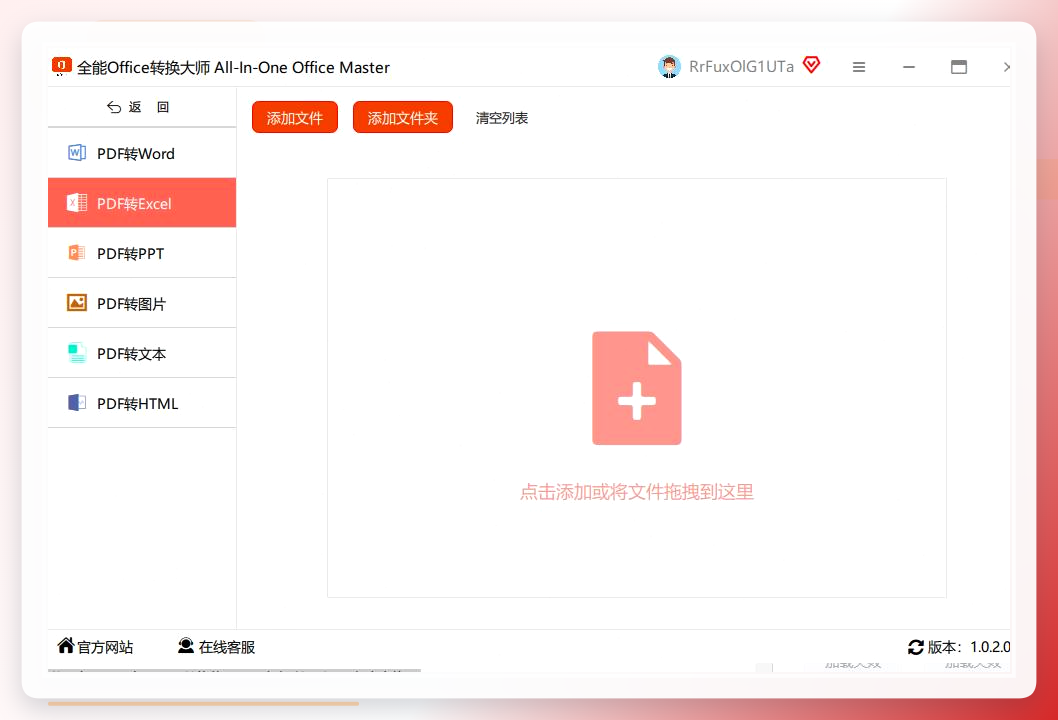Click the Office Master app logo icon

(x=61, y=66)
